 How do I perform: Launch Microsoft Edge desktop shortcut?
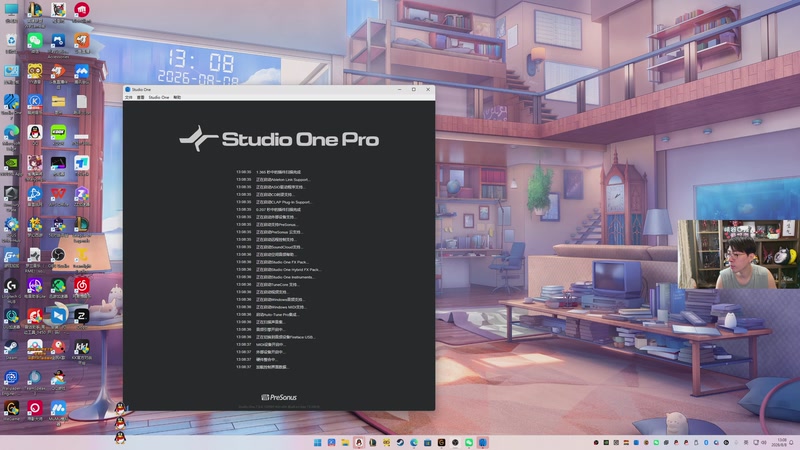click(x=11, y=133)
